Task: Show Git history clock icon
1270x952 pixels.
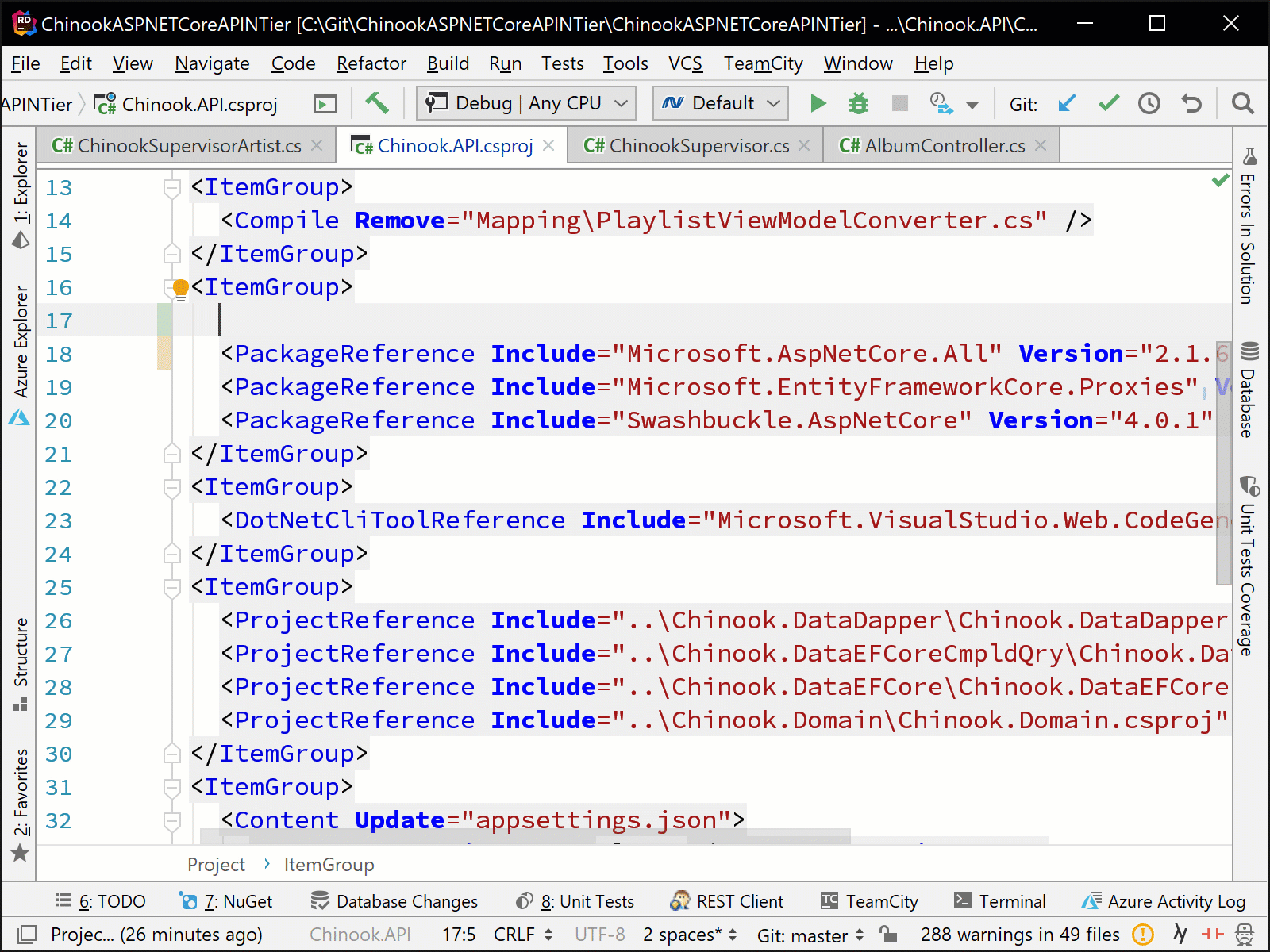Action: pos(1149,103)
